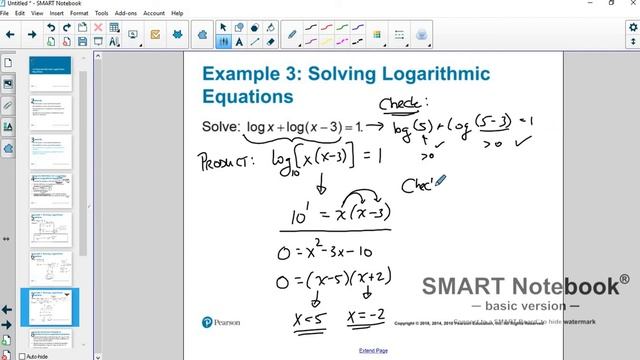Delete page icon in toolbar
Screen dimensions: 640x360
click(67, 41)
